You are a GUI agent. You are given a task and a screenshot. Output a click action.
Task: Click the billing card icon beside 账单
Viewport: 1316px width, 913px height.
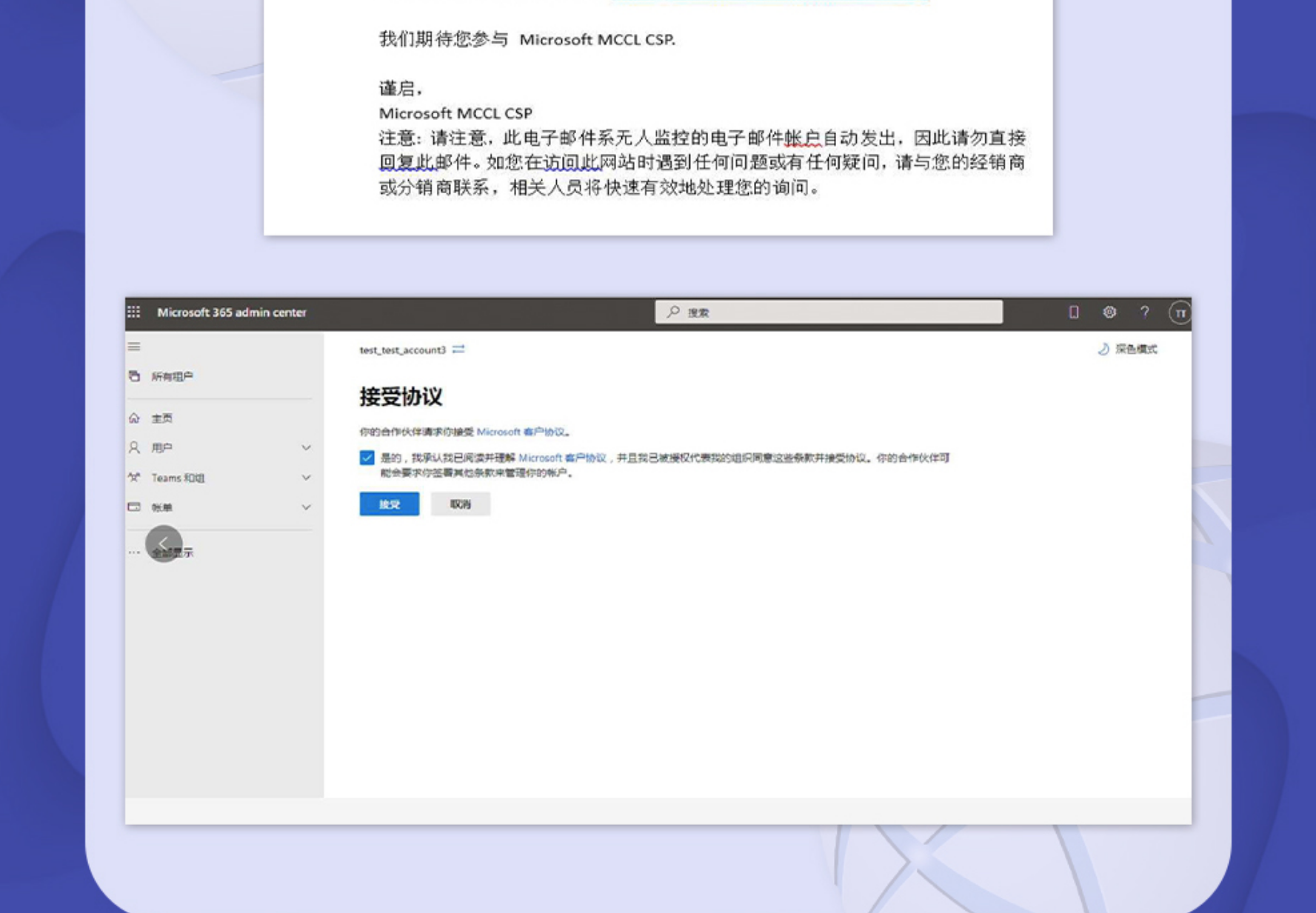[x=134, y=507]
